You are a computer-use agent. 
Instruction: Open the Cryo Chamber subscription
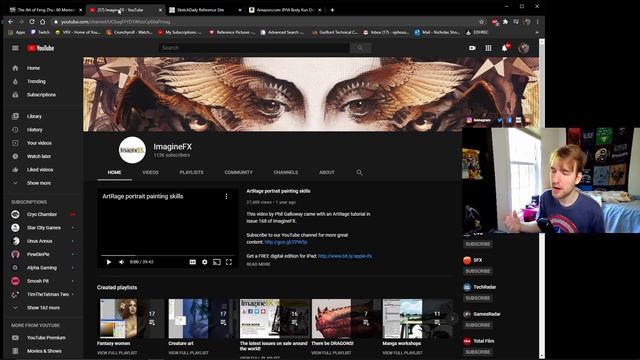(x=42, y=214)
